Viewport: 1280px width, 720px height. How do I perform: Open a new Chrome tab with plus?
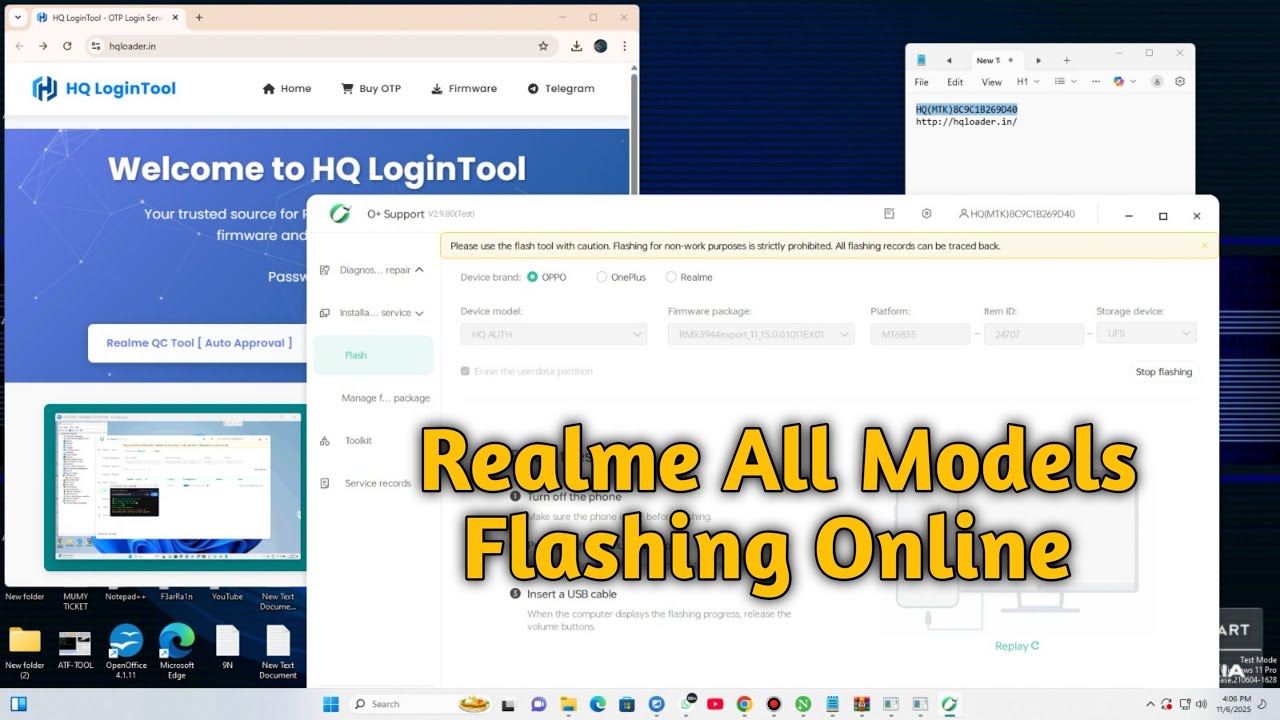tap(199, 17)
